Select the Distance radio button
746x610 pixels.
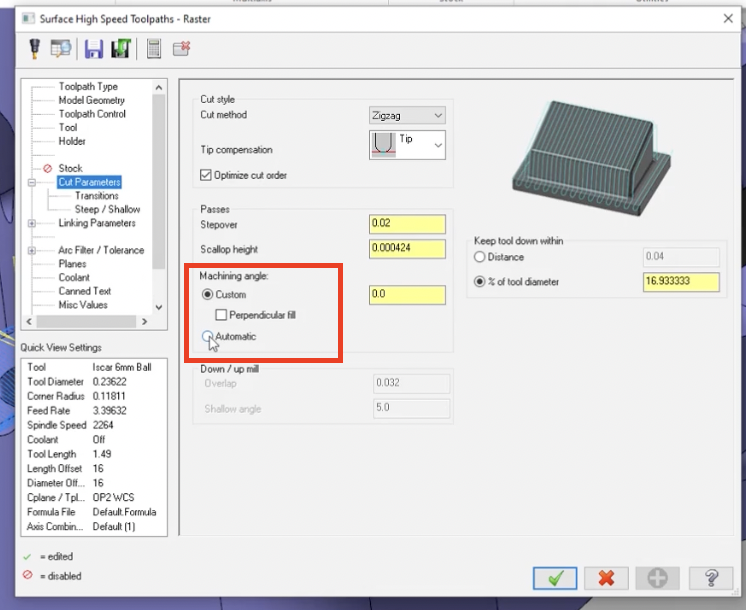click(x=479, y=257)
